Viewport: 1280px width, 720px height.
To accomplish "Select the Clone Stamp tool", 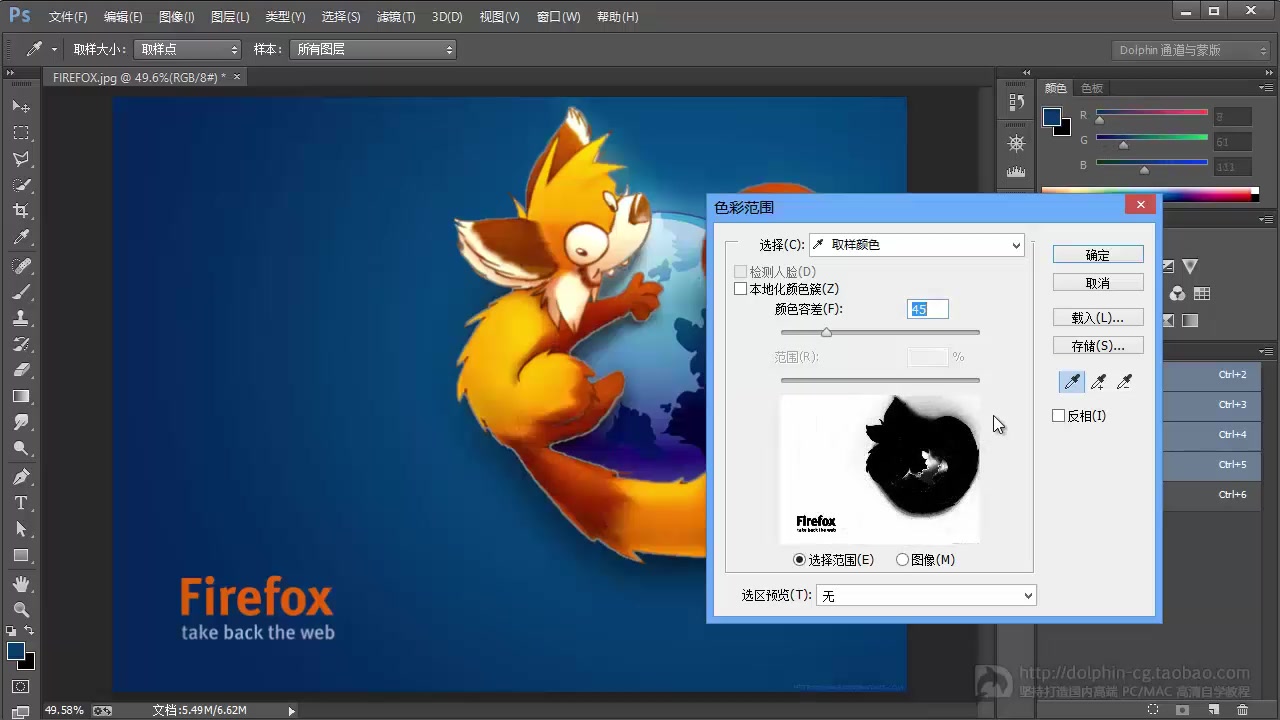I will coord(21,318).
